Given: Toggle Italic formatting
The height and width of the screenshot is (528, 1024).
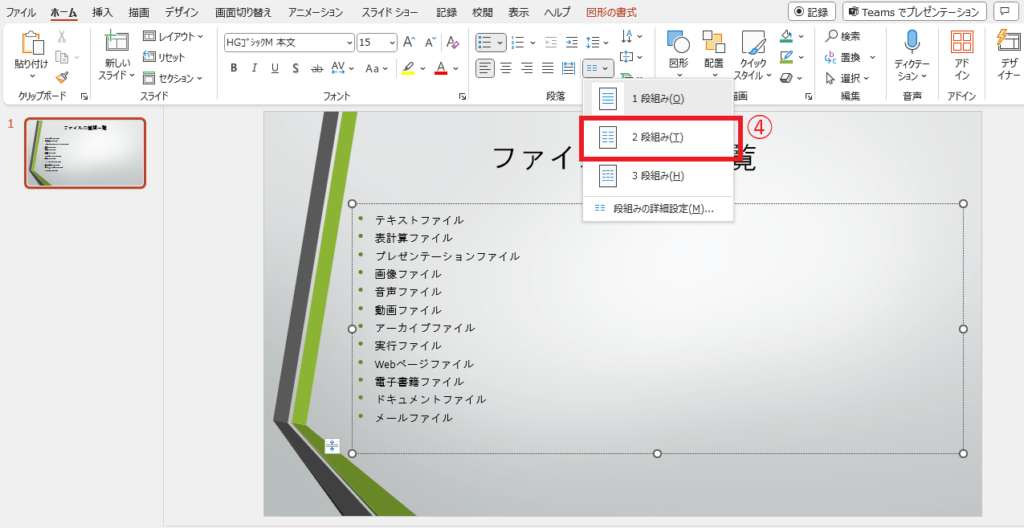Looking at the screenshot, I should coord(254,68).
